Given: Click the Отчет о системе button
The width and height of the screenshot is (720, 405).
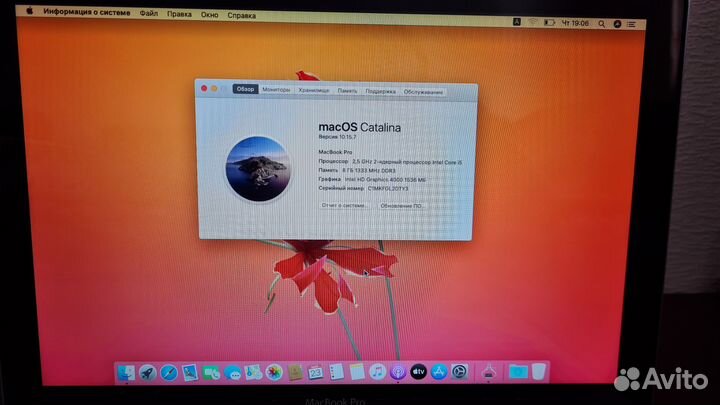Looking at the screenshot, I should tap(344, 205).
